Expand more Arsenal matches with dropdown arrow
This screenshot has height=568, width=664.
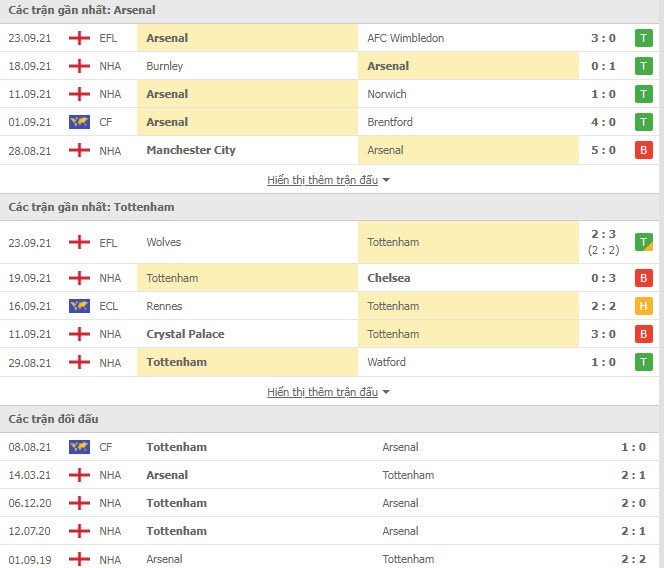point(386,180)
